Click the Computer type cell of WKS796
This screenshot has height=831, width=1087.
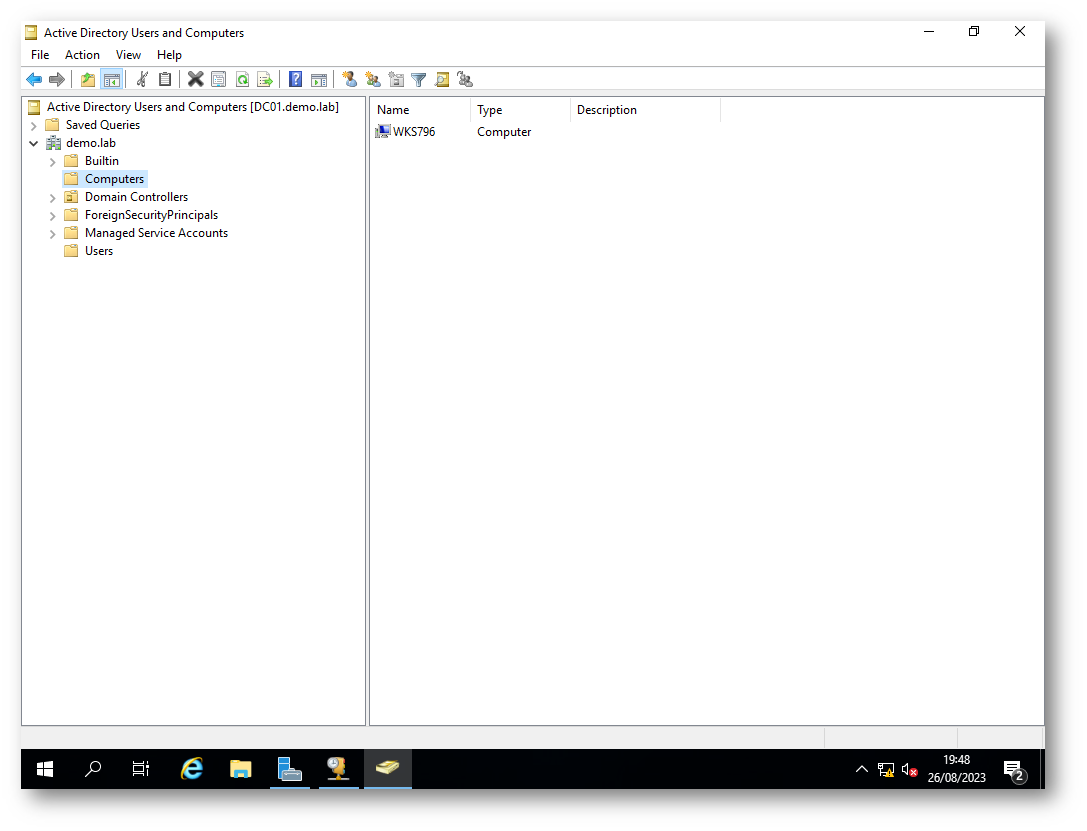504,132
